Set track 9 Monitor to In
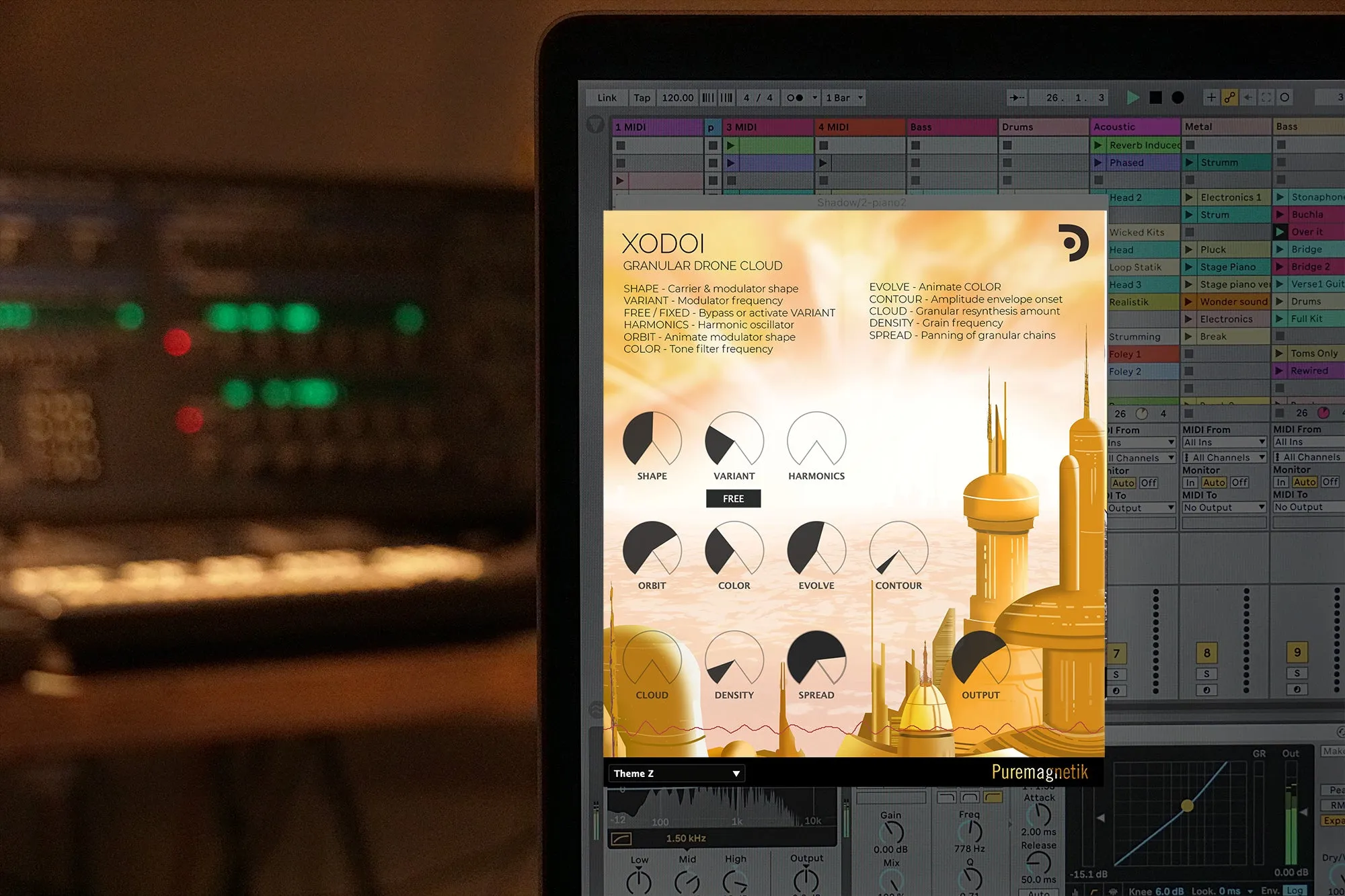The height and width of the screenshot is (896, 1345). 1281,482
